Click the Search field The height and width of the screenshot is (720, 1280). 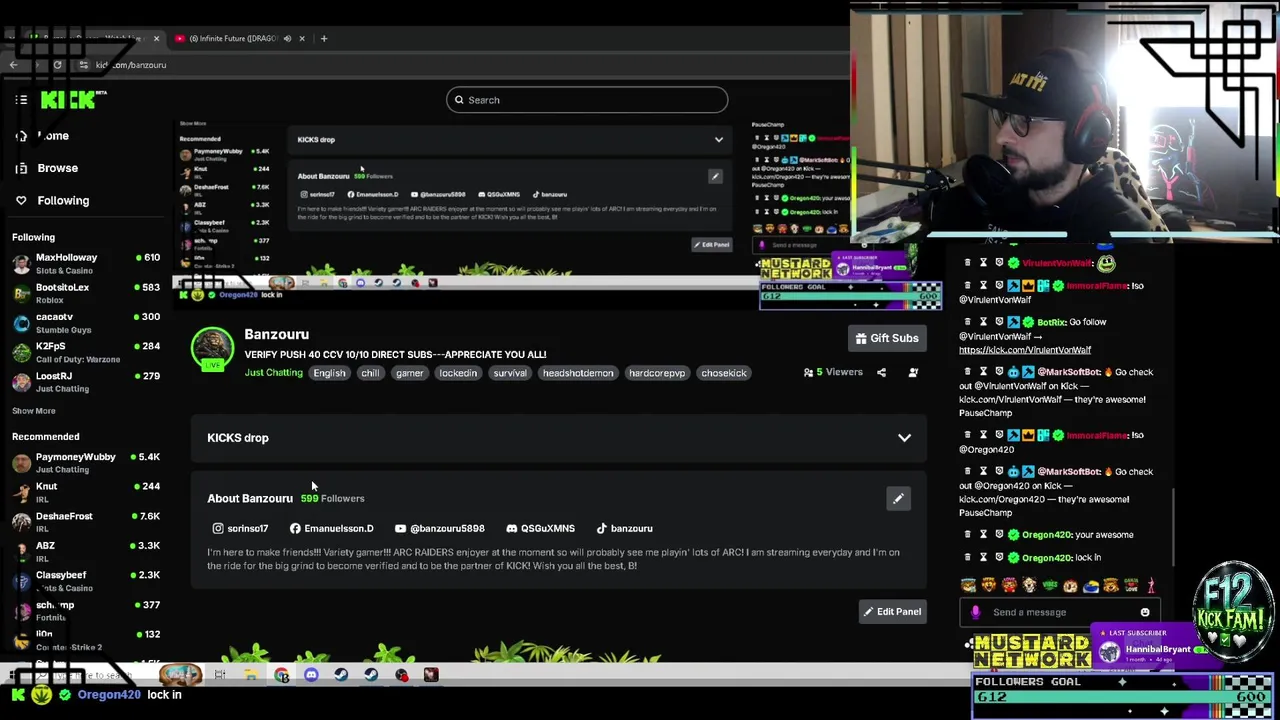click(x=587, y=100)
